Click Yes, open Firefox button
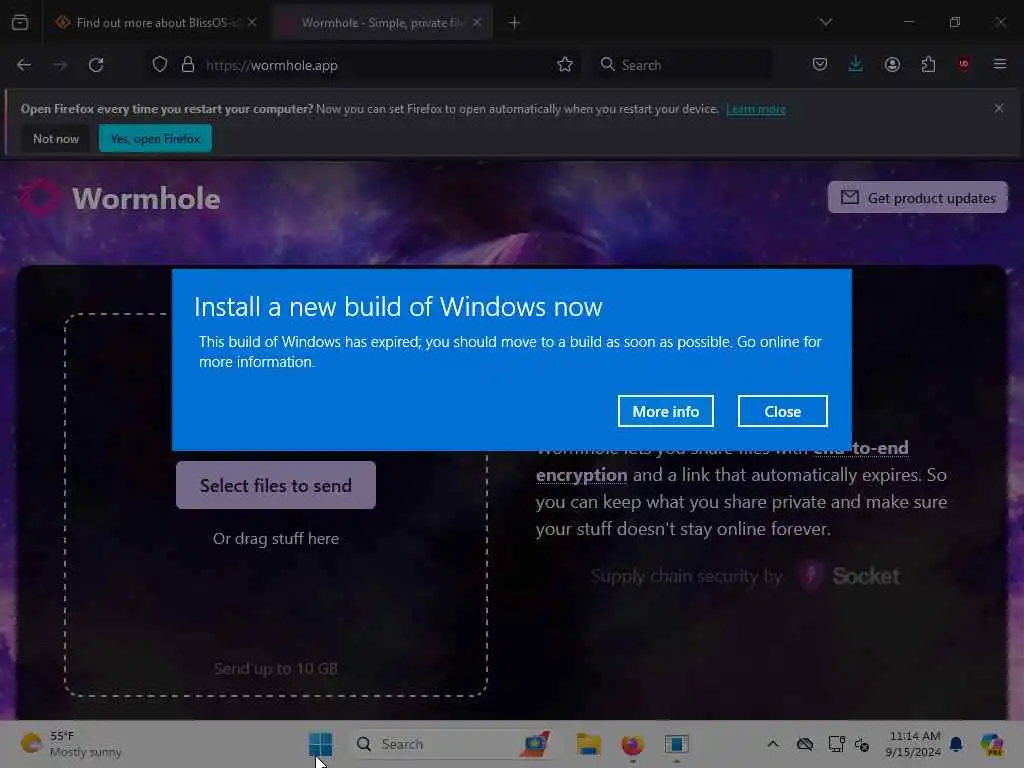The image size is (1024, 768). 155,138
